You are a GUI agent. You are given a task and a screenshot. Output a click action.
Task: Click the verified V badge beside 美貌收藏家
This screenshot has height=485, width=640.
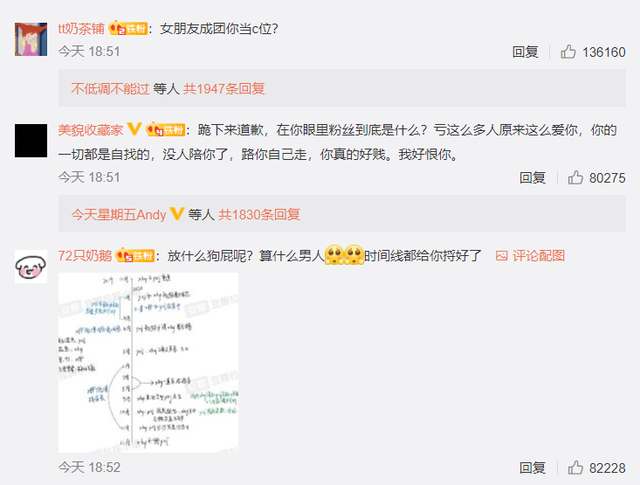134,129
